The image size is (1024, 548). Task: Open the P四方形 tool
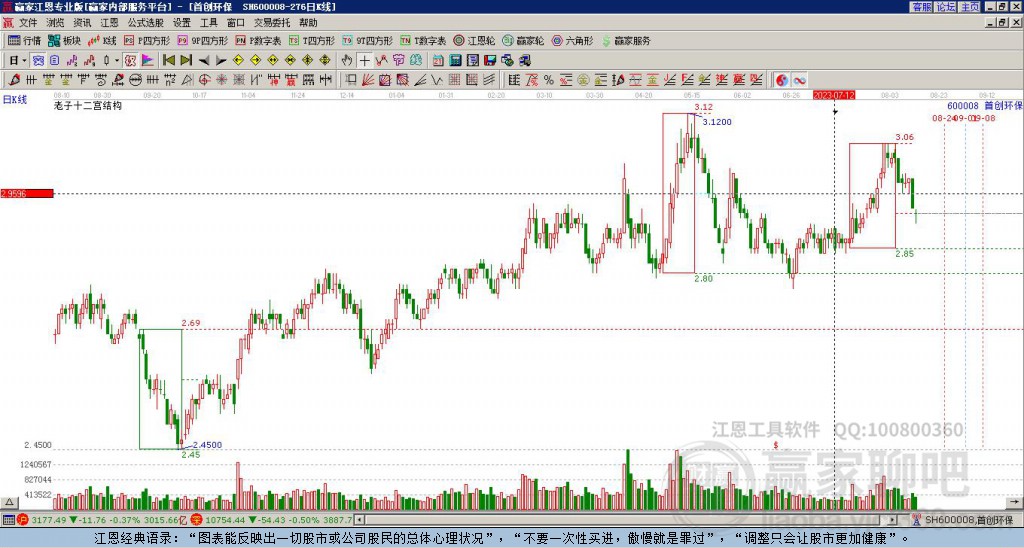pos(148,40)
